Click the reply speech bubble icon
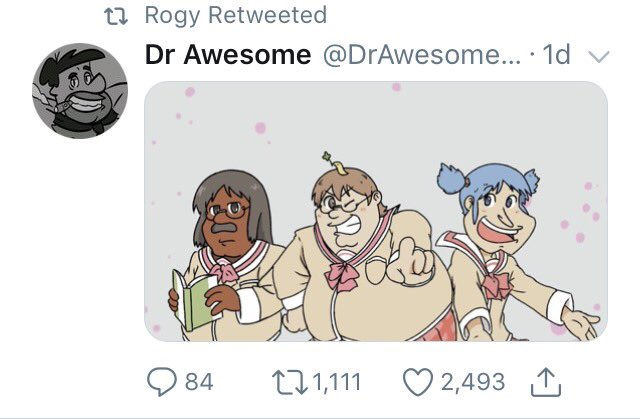Image resolution: width=640 pixels, height=419 pixels. point(160,381)
